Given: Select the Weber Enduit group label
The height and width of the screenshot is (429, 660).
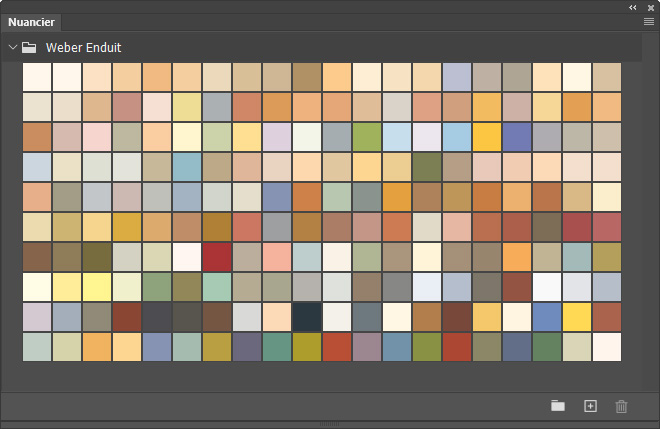Looking at the screenshot, I should [x=83, y=48].
